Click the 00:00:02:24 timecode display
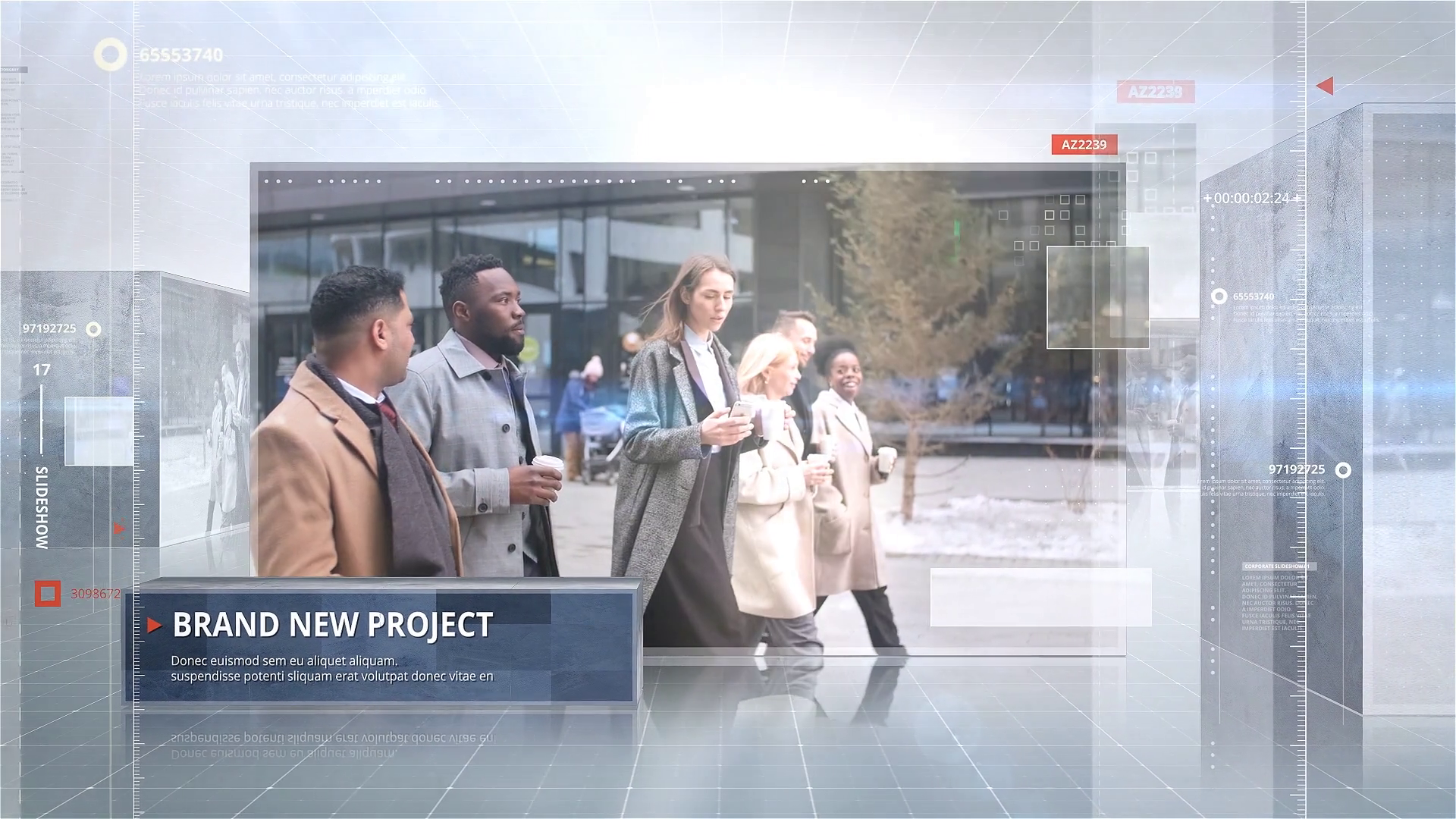Image resolution: width=1456 pixels, height=819 pixels. point(1251,199)
